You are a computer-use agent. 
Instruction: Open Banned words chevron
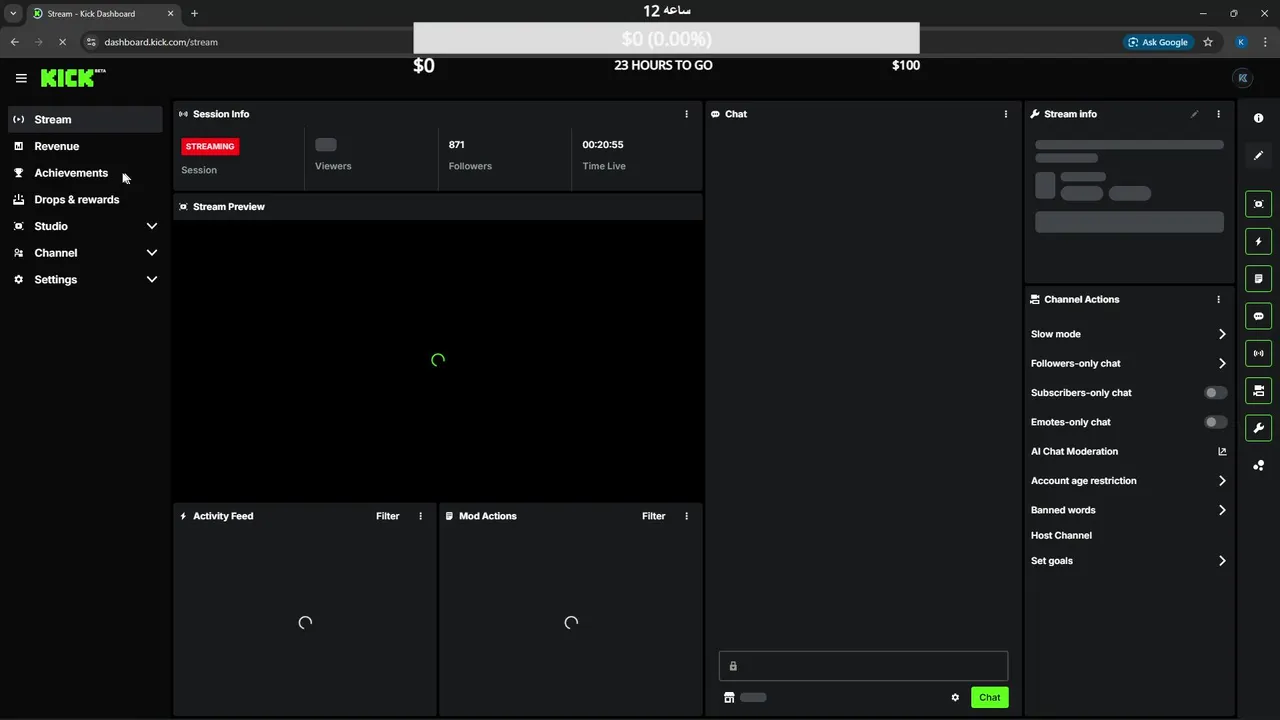(x=1222, y=510)
